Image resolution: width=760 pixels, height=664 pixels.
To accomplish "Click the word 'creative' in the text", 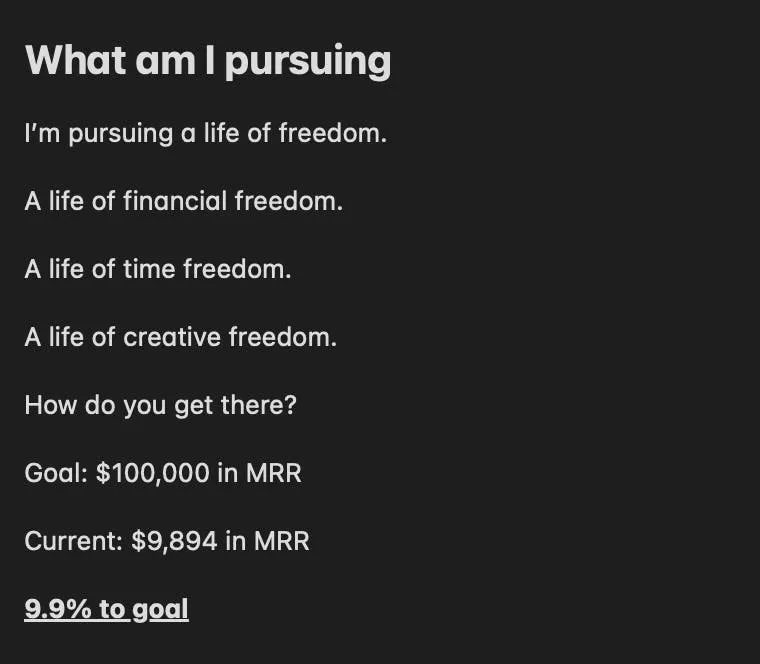I will pyautogui.click(x=172, y=337).
